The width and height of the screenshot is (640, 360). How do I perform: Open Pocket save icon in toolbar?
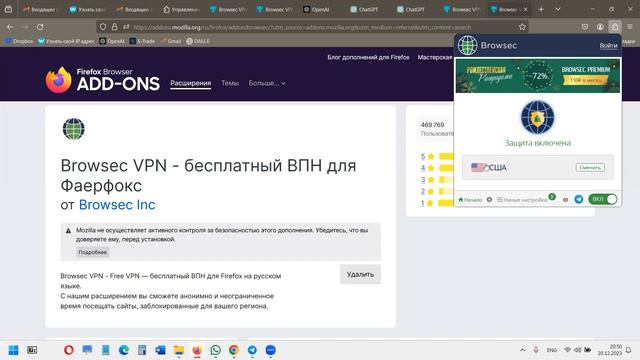tap(585, 27)
